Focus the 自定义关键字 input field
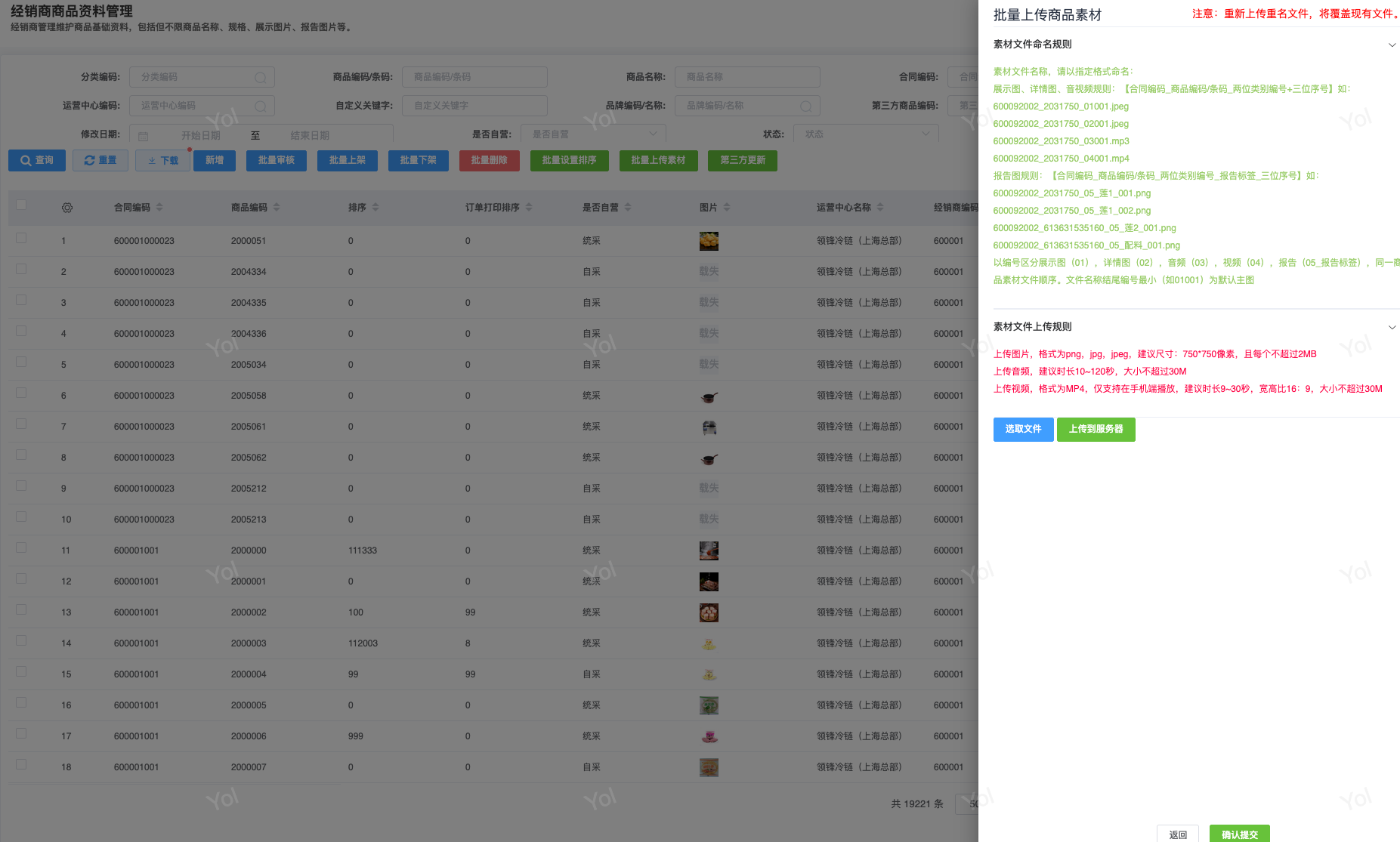This screenshot has height=842, width=1400. (474, 106)
